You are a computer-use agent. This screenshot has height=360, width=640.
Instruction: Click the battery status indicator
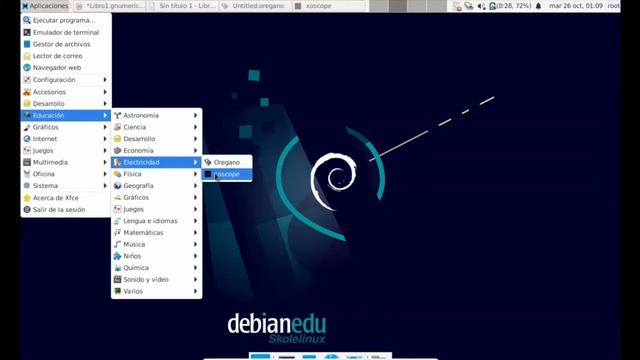click(510, 6)
